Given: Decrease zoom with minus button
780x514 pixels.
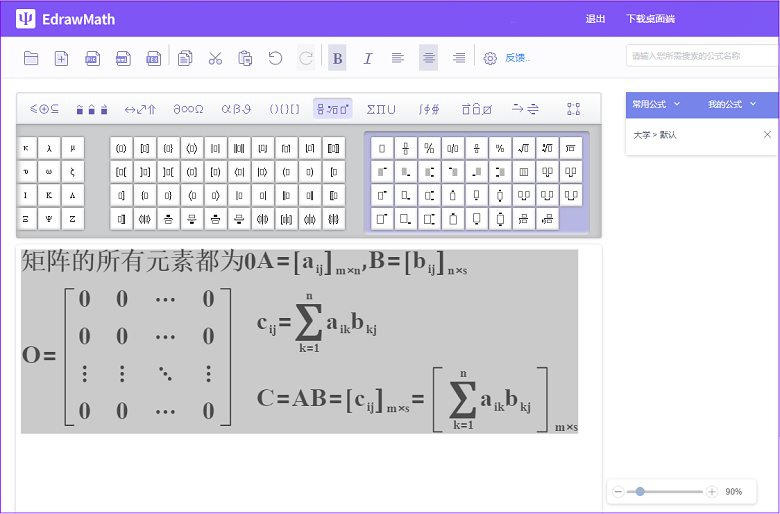Looking at the screenshot, I should tap(618, 492).
